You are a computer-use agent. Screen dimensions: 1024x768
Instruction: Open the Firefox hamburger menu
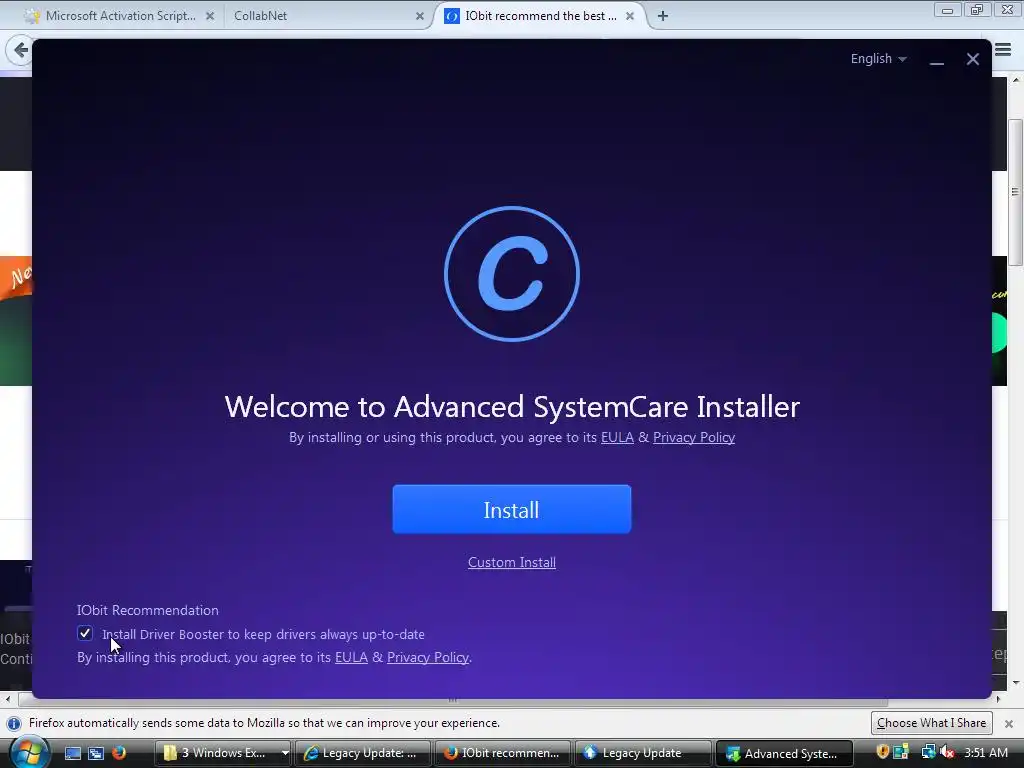(x=1003, y=50)
